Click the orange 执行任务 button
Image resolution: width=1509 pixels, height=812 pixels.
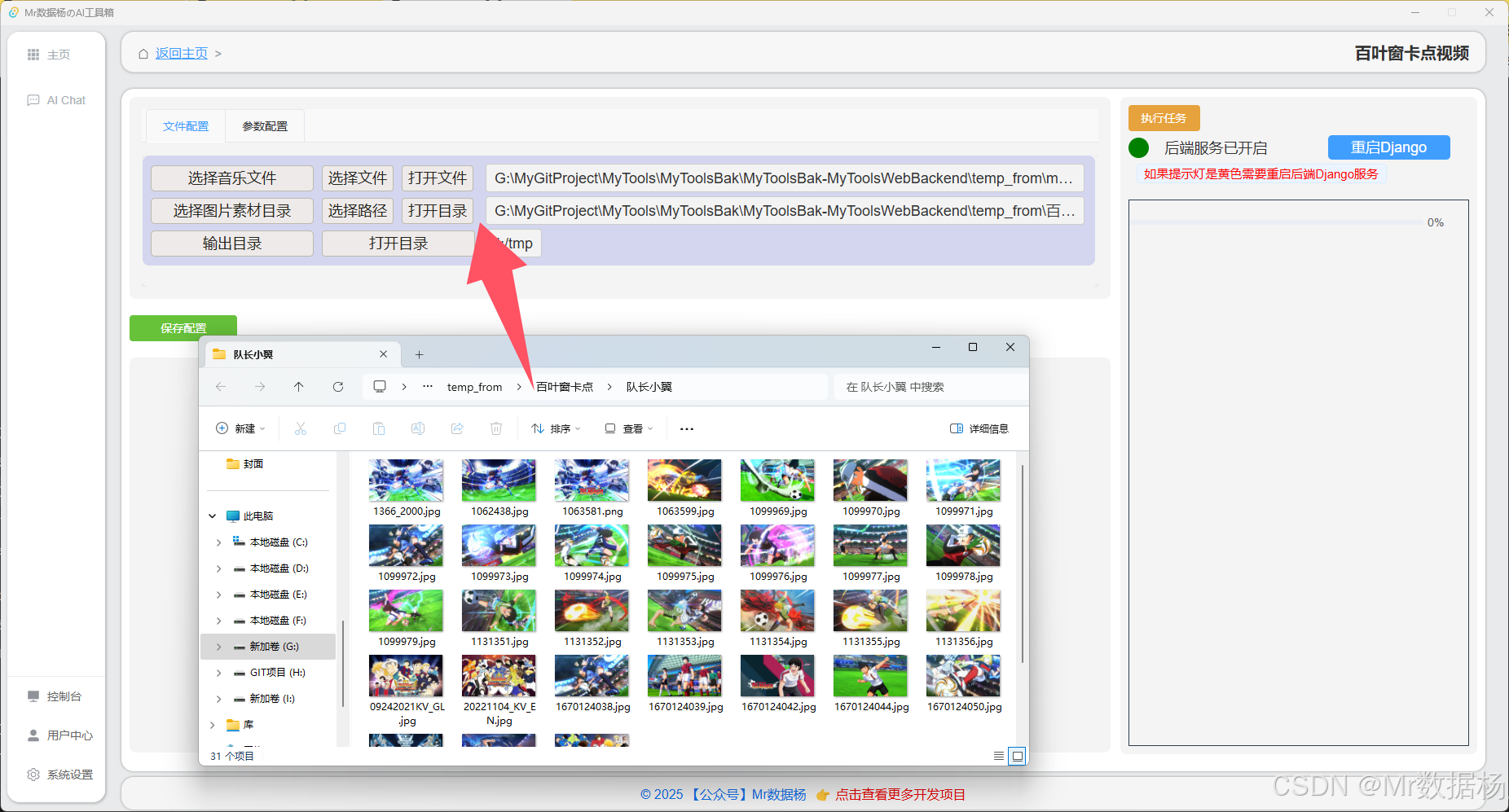click(1164, 118)
